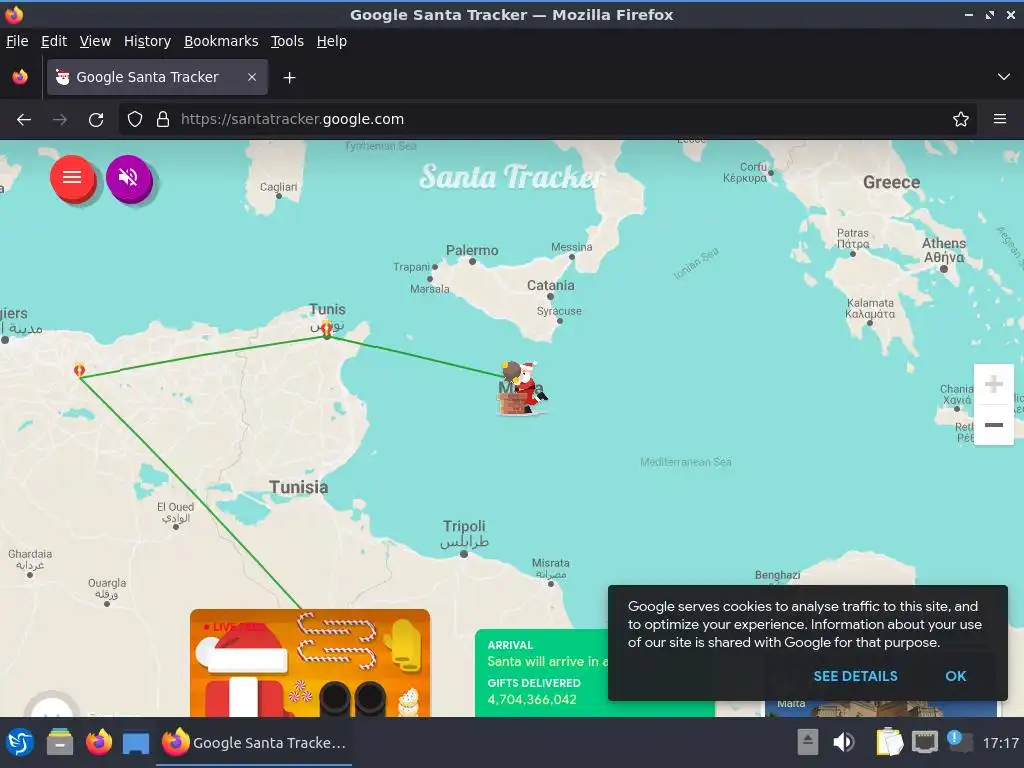Screen dimensions: 1024x768
Task: Go back to previous page
Action: pos(24,120)
